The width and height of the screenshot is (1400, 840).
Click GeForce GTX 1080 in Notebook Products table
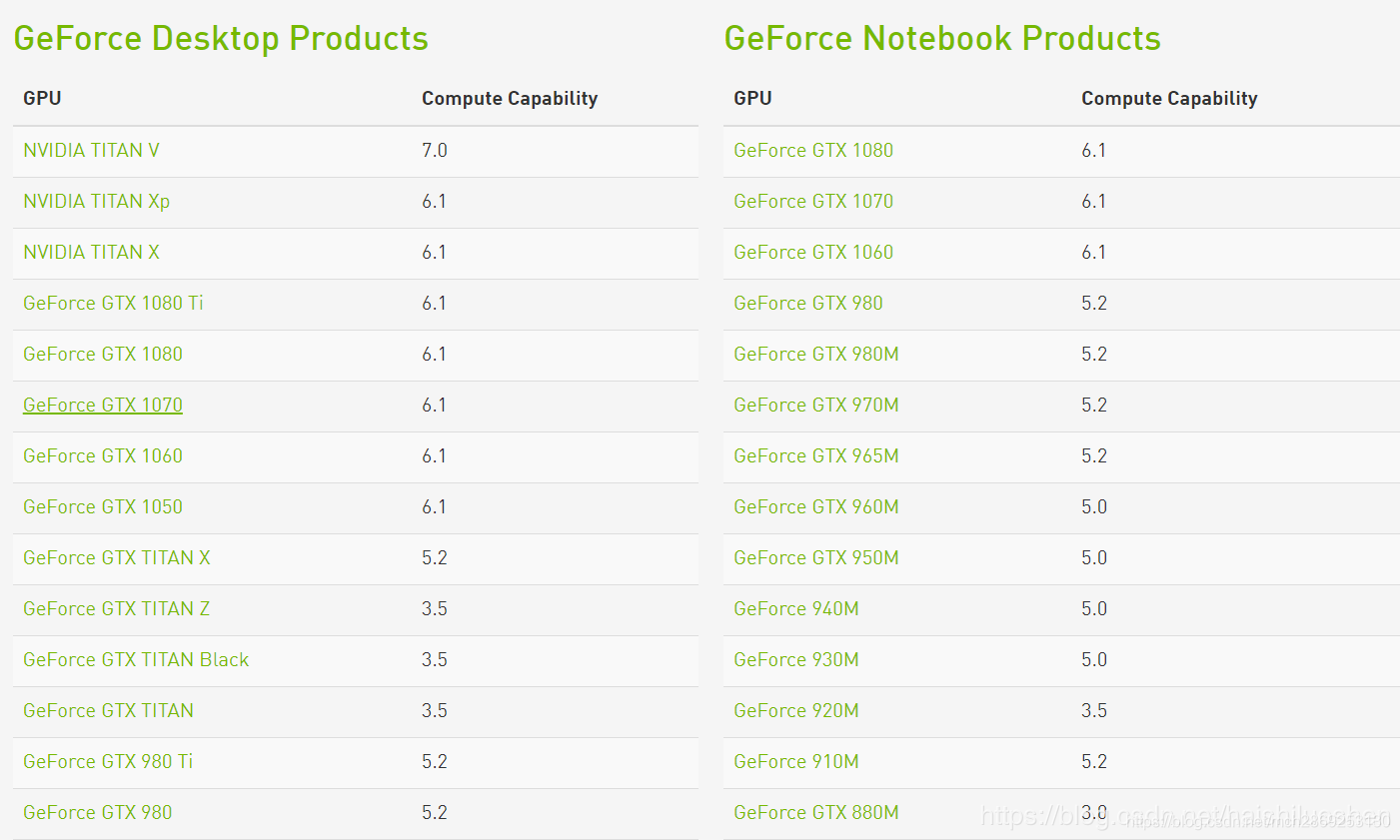click(813, 151)
